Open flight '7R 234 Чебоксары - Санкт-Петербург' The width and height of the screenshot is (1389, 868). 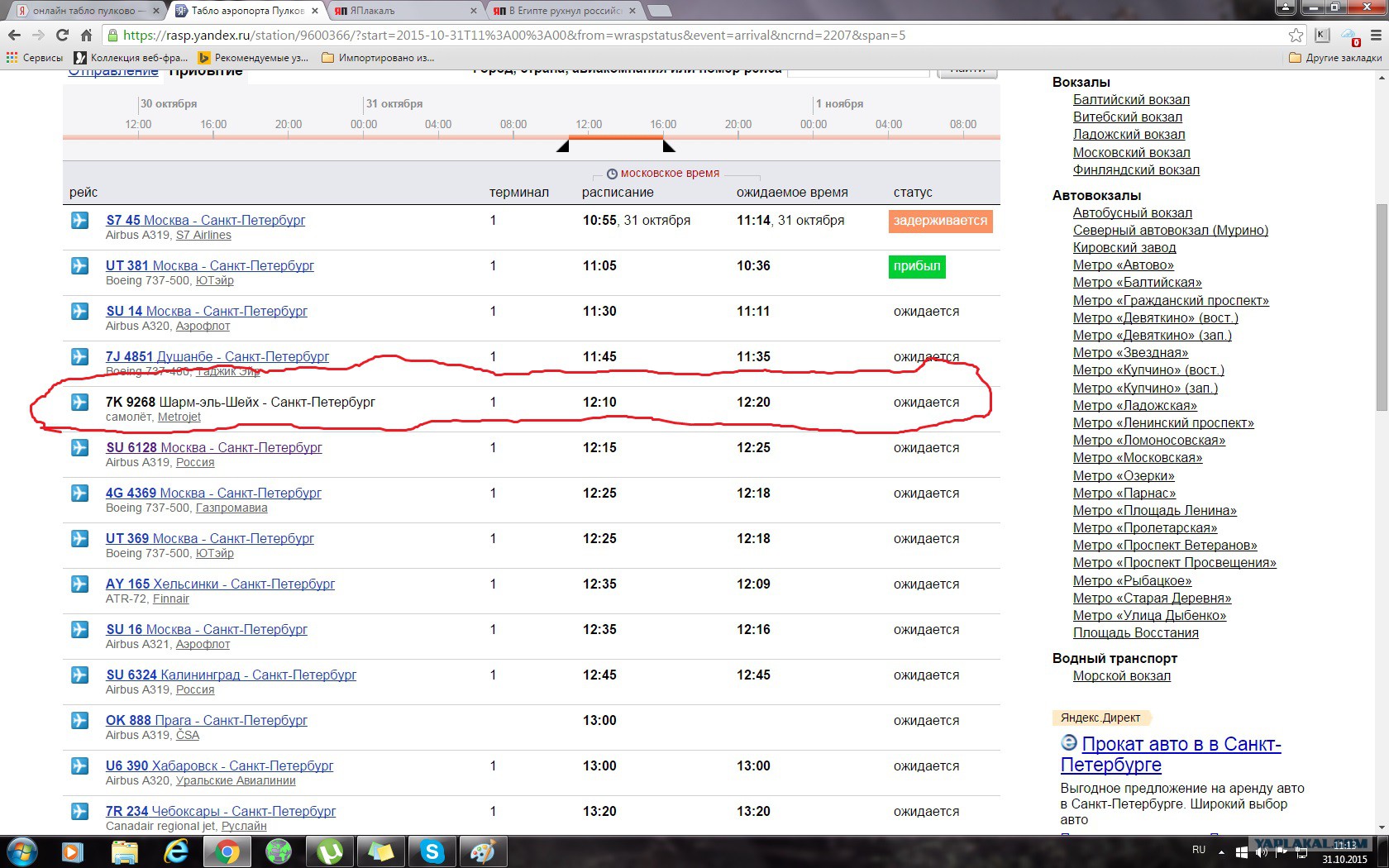[221, 812]
